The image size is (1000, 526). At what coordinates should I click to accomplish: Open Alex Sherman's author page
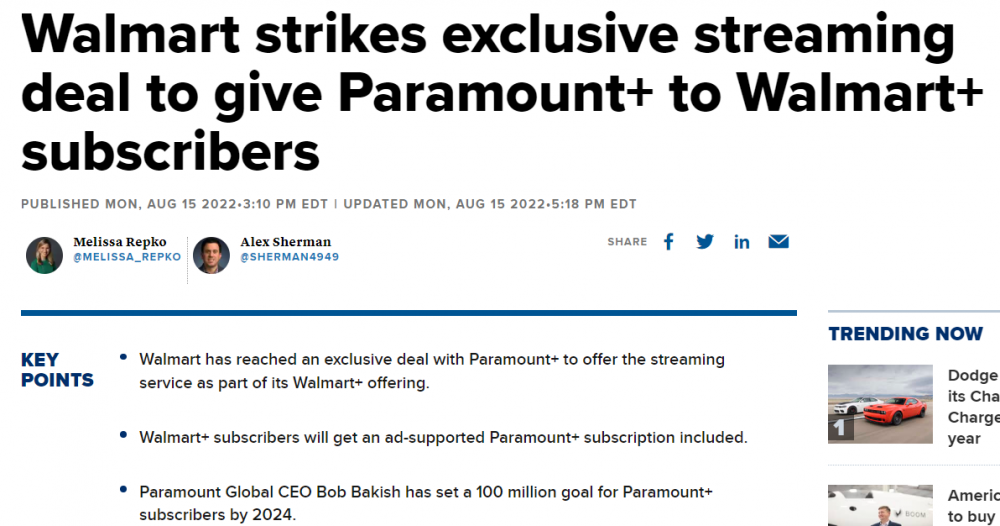coord(286,242)
